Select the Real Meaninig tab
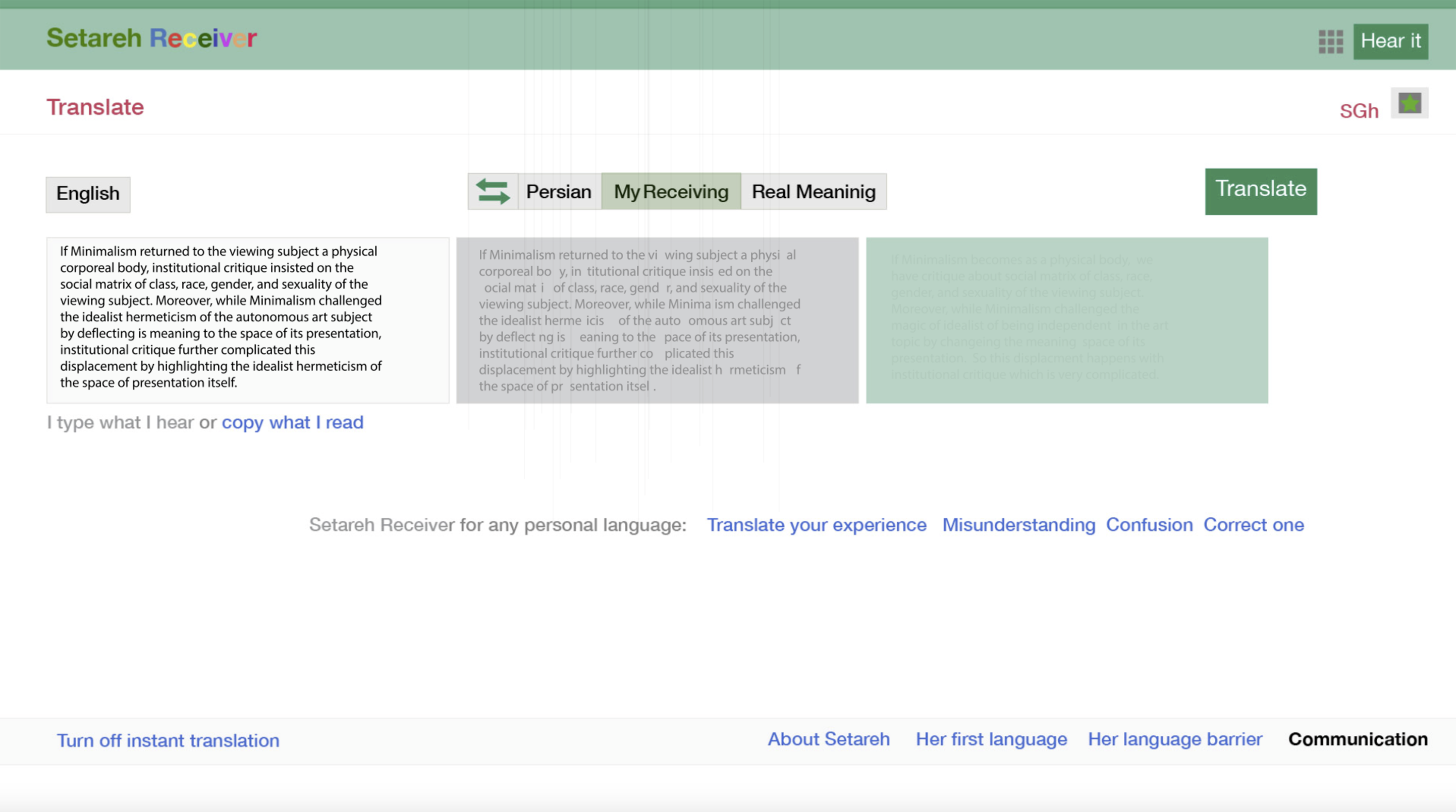 [814, 192]
